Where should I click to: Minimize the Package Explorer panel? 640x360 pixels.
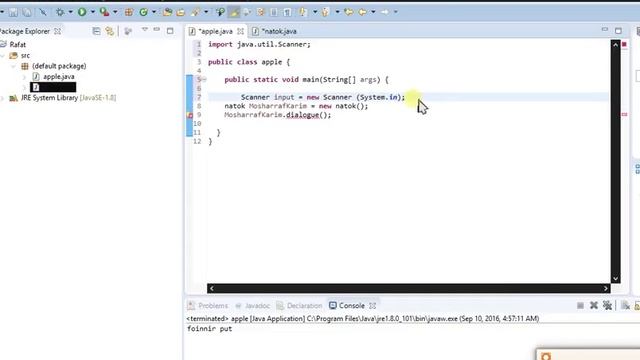tap(157, 30)
